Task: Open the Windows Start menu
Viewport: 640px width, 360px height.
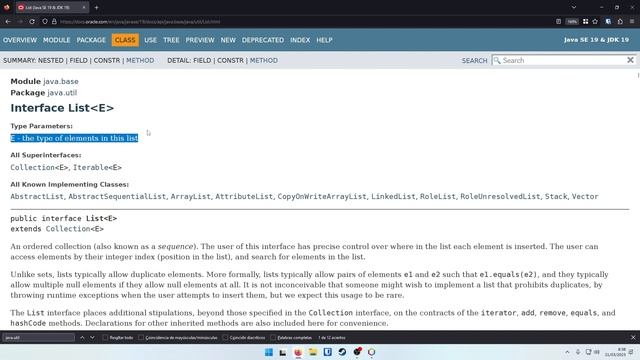Action: [269, 352]
